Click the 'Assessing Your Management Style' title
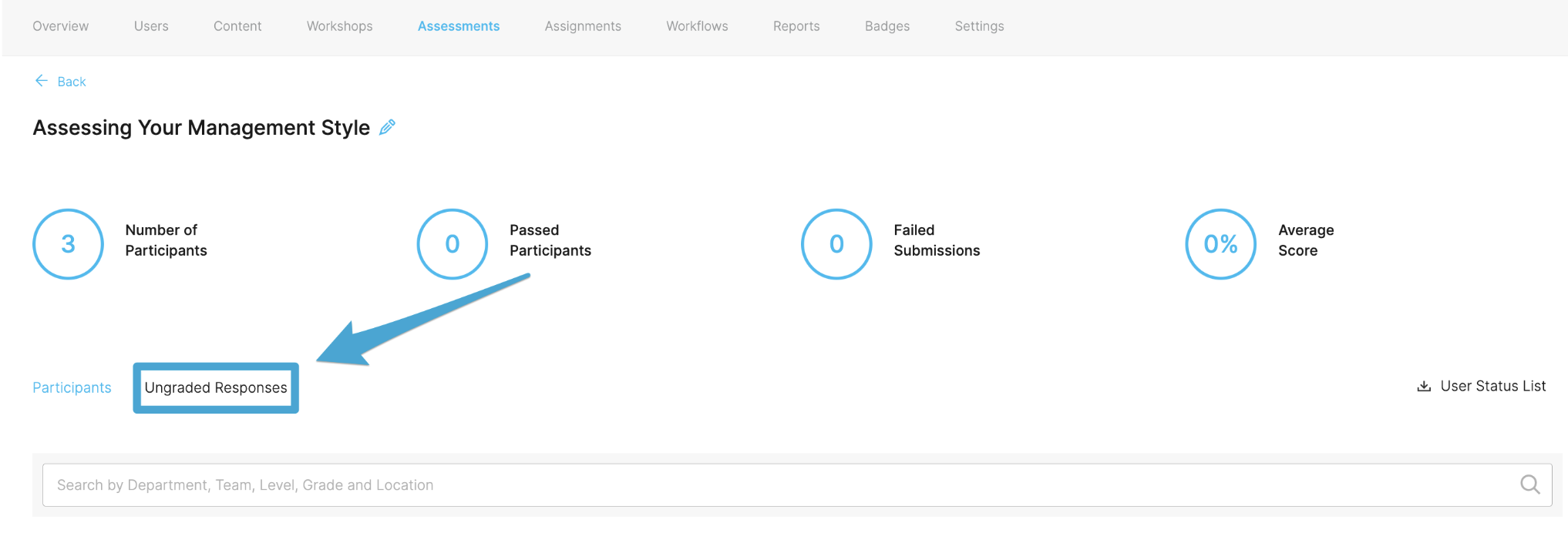 pos(201,128)
